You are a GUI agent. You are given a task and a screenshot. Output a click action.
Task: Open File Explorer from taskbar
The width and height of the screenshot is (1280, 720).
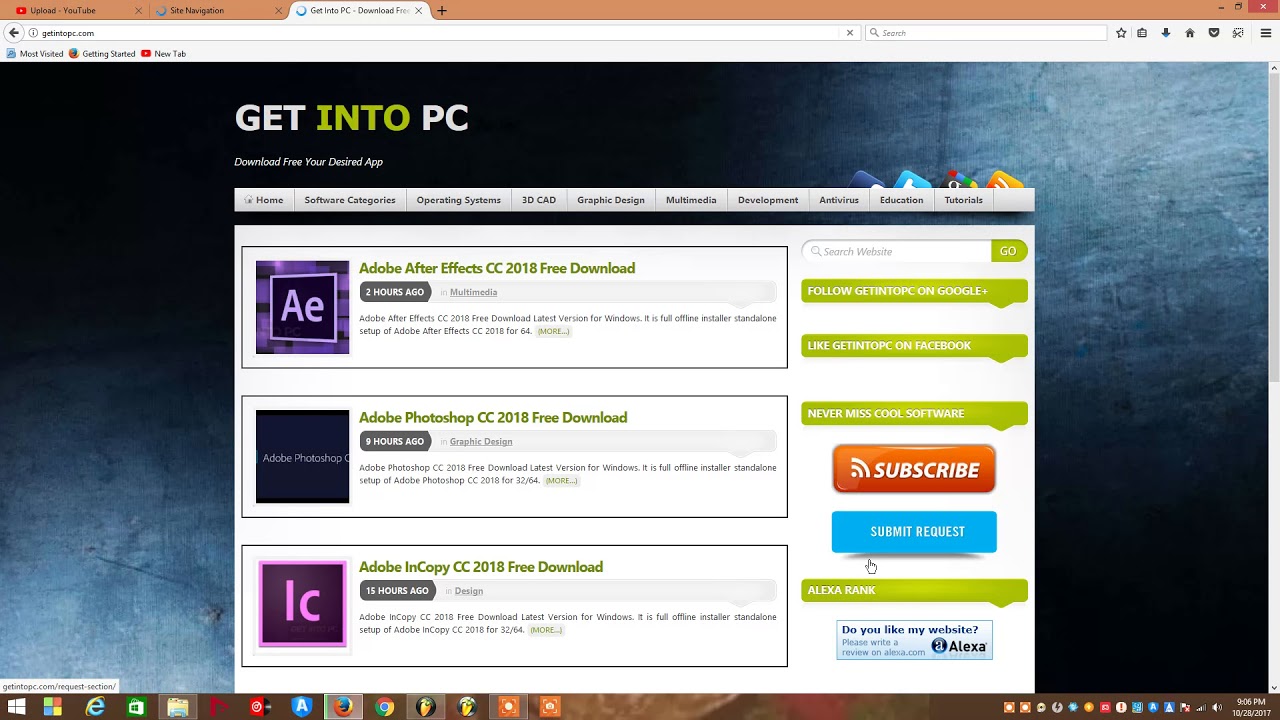(178, 707)
